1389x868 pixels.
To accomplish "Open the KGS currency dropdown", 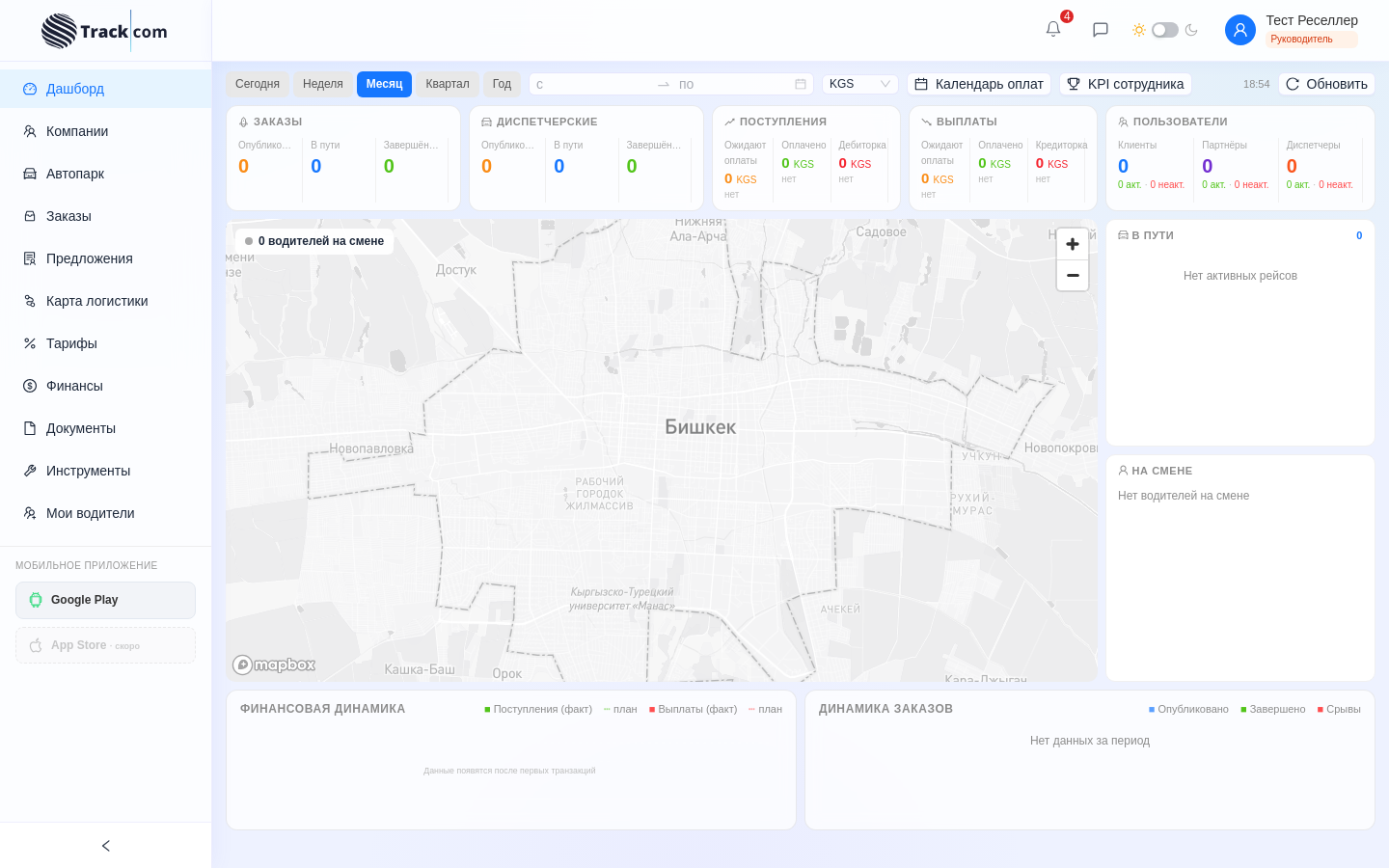I will [x=860, y=84].
